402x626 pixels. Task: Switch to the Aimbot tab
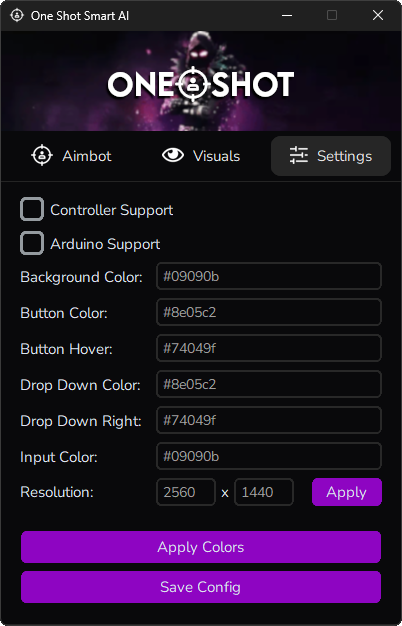tap(72, 156)
